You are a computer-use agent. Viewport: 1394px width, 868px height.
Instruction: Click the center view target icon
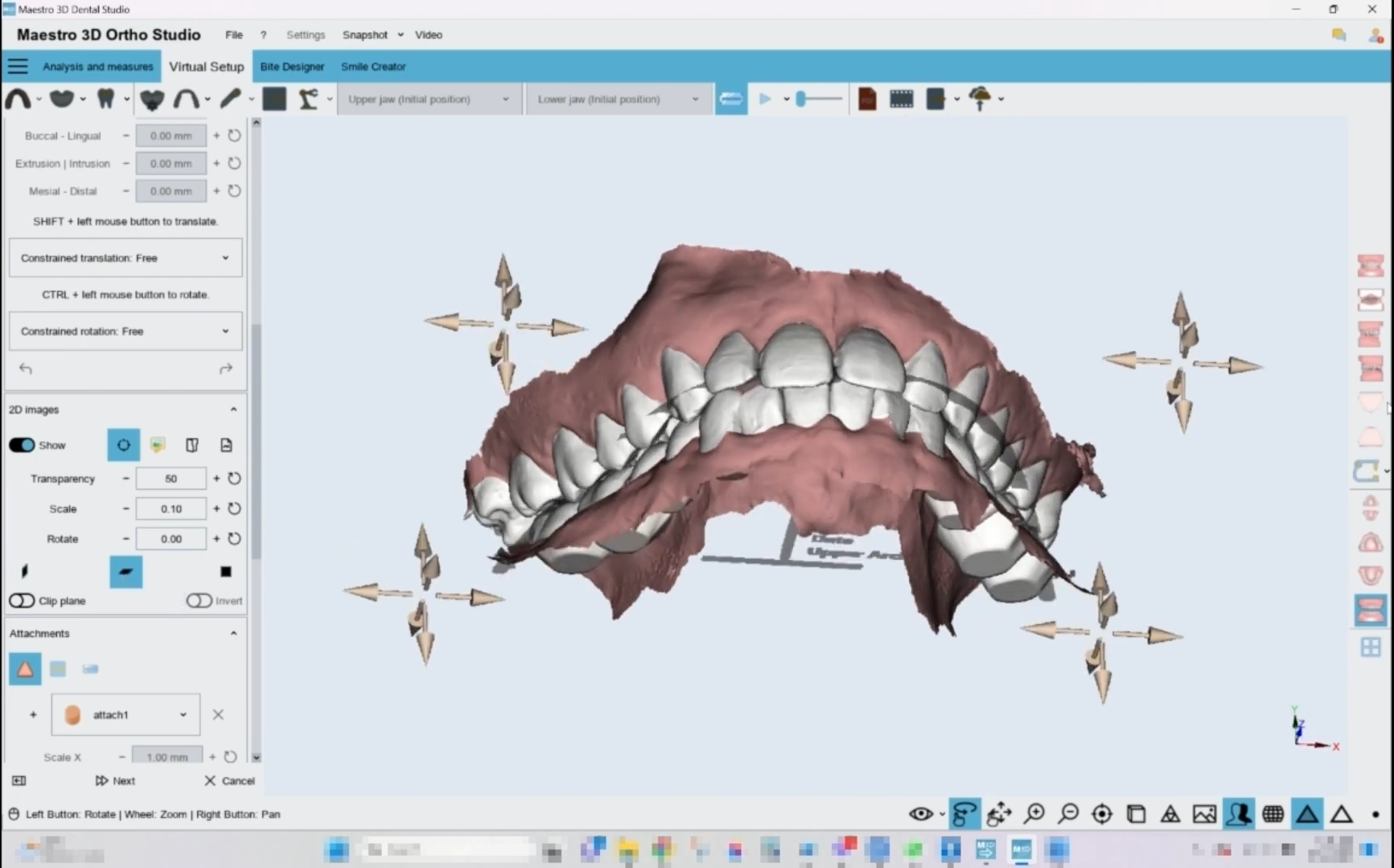tap(1102, 814)
